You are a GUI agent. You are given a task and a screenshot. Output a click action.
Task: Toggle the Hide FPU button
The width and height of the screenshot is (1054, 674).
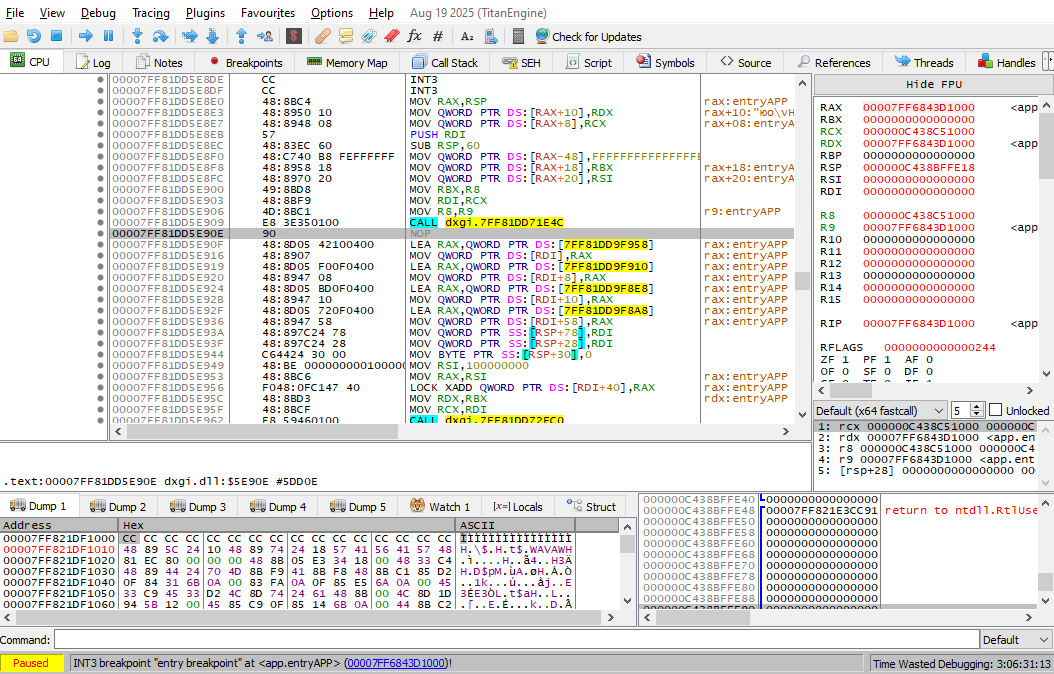click(932, 84)
